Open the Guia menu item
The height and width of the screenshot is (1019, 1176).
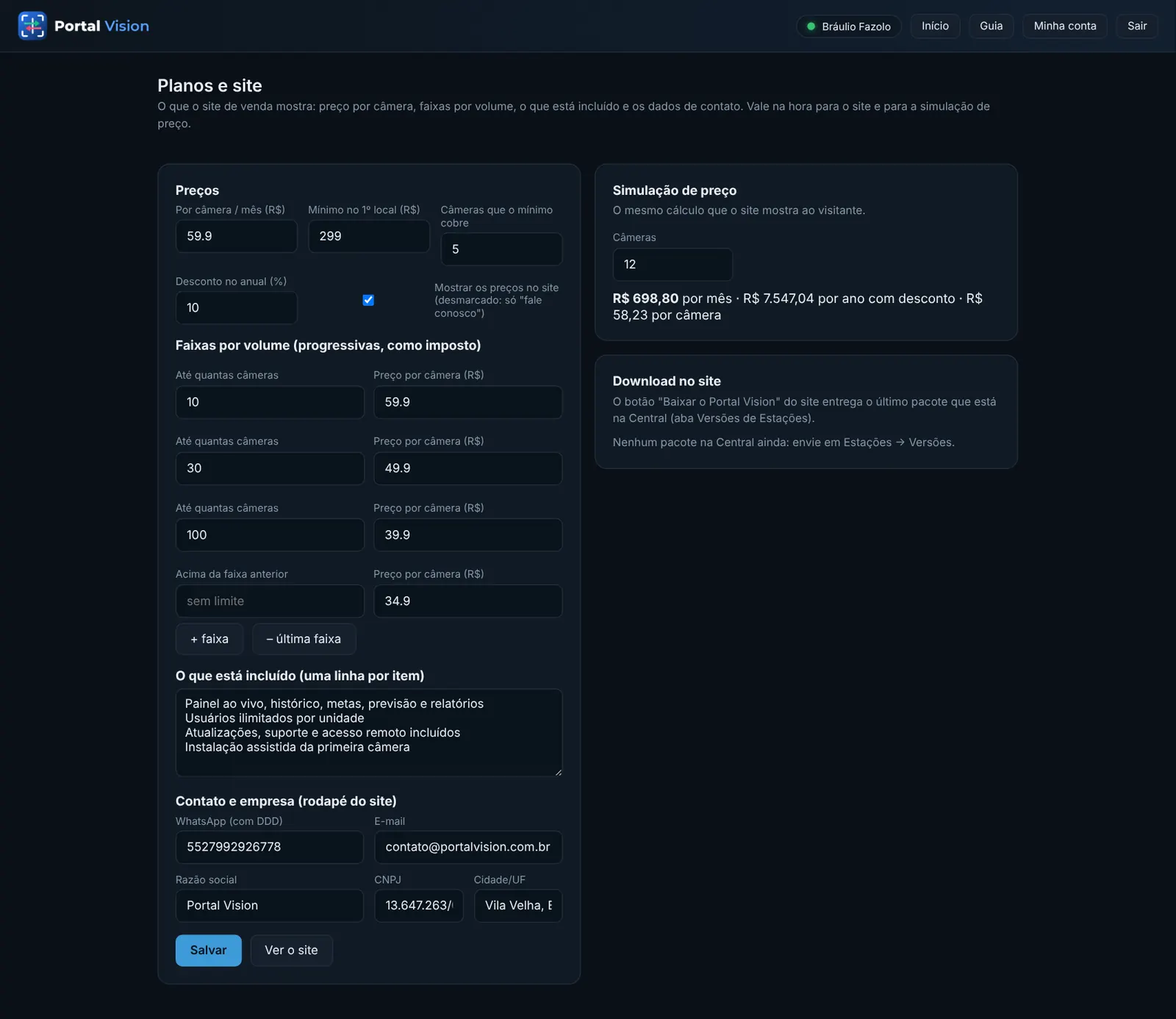991,26
